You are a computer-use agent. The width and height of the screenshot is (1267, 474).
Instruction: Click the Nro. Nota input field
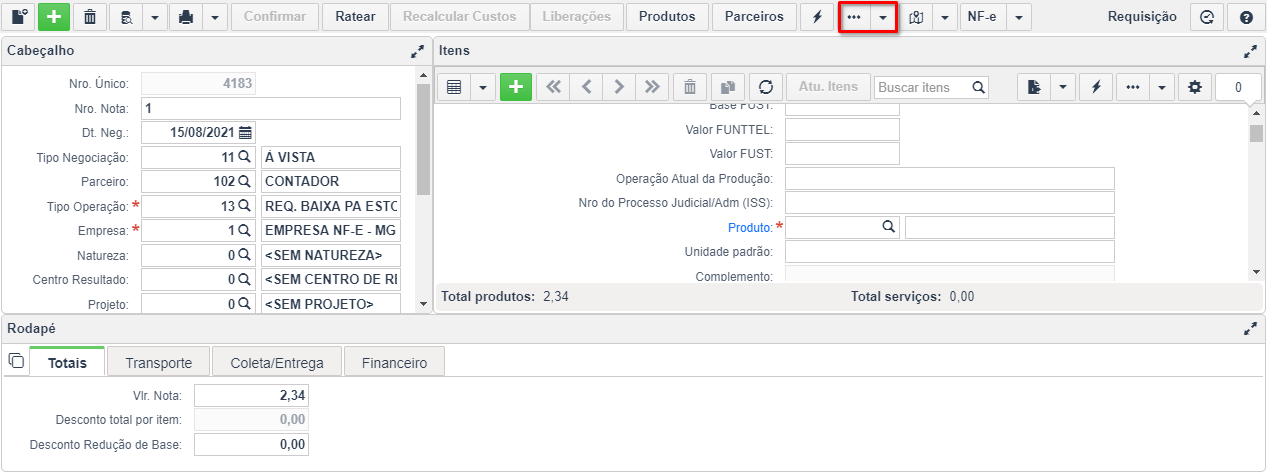pos(271,108)
